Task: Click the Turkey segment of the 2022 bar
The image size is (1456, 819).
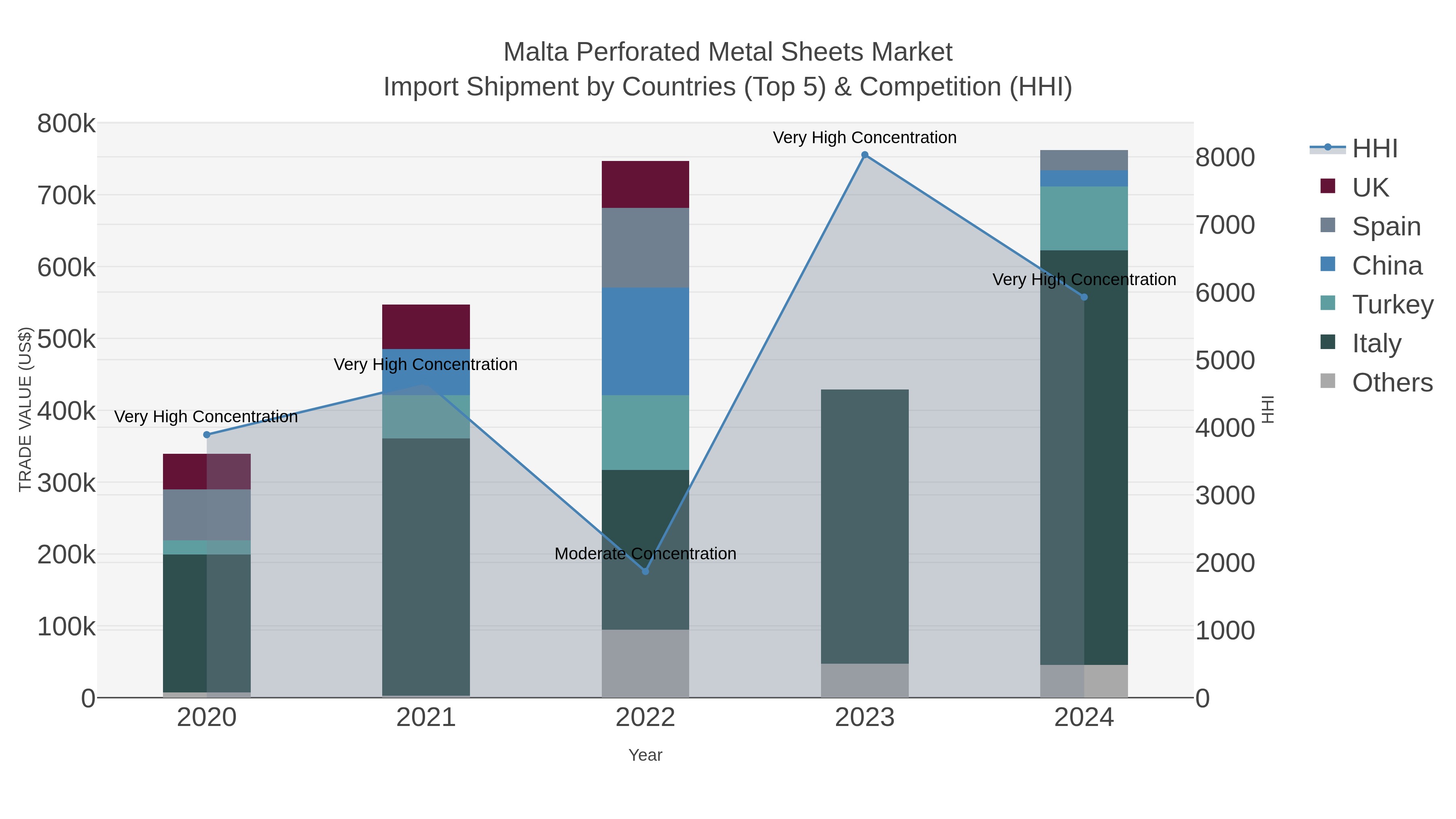Action: [645, 432]
